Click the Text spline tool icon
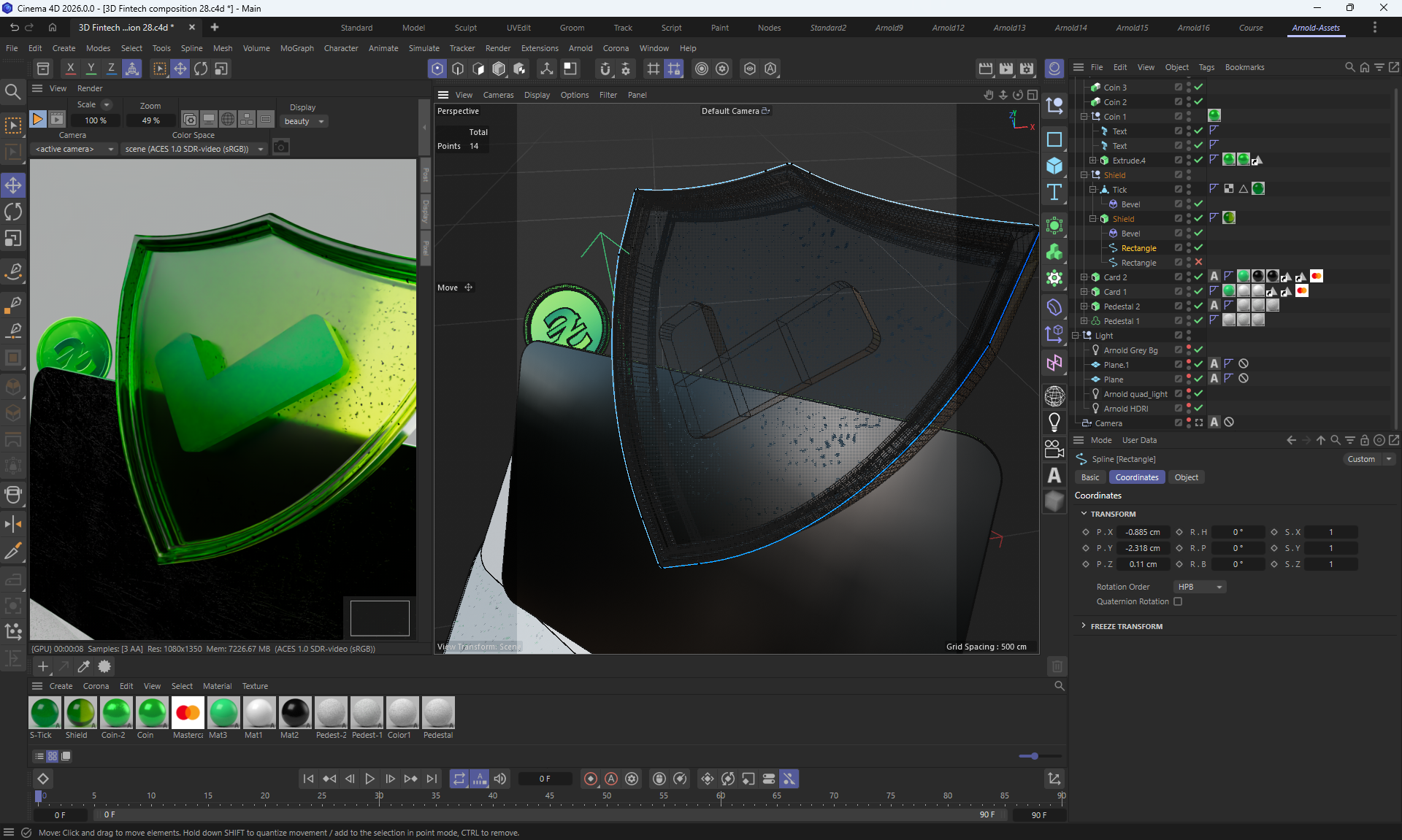 pyautogui.click(x=1054, y=192)
